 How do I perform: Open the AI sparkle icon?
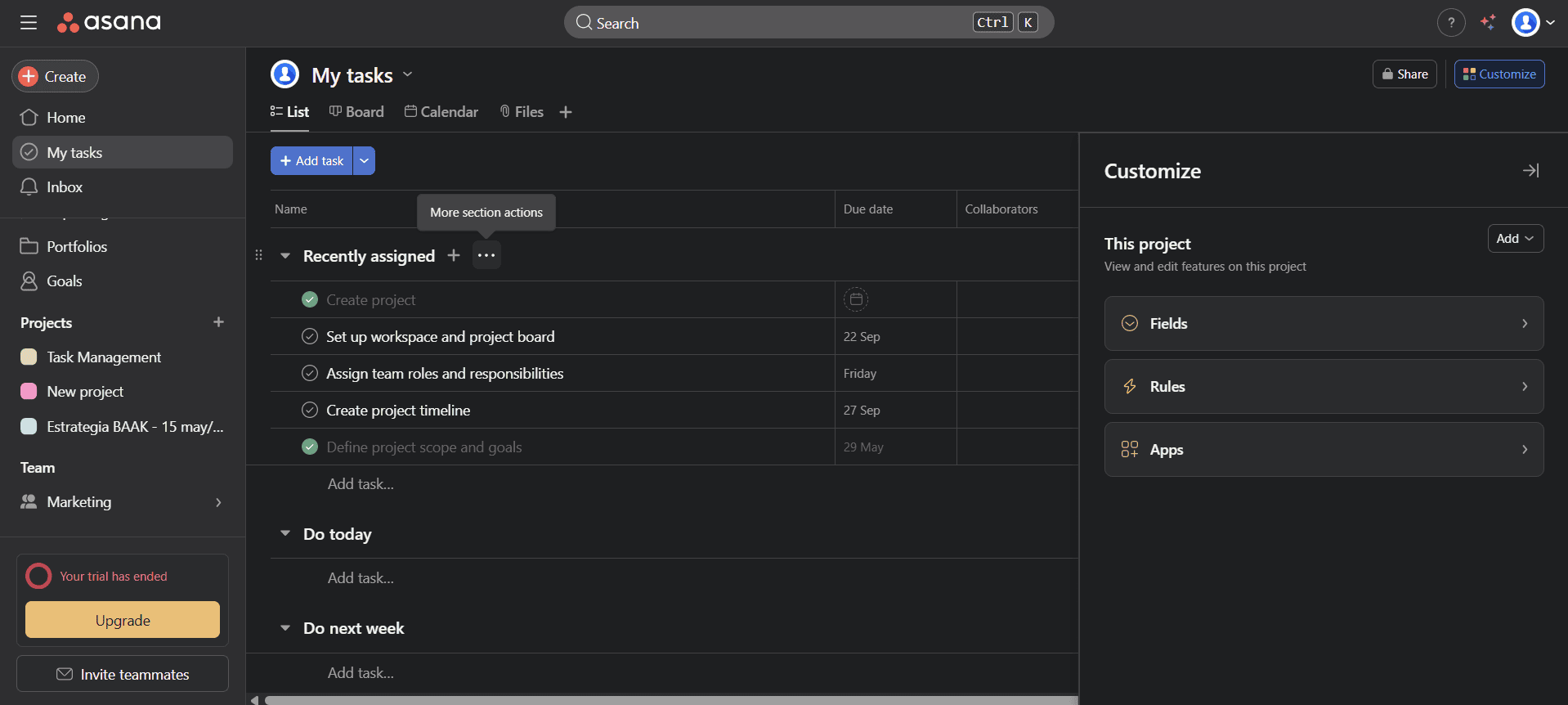click(x=1488, y=23)
